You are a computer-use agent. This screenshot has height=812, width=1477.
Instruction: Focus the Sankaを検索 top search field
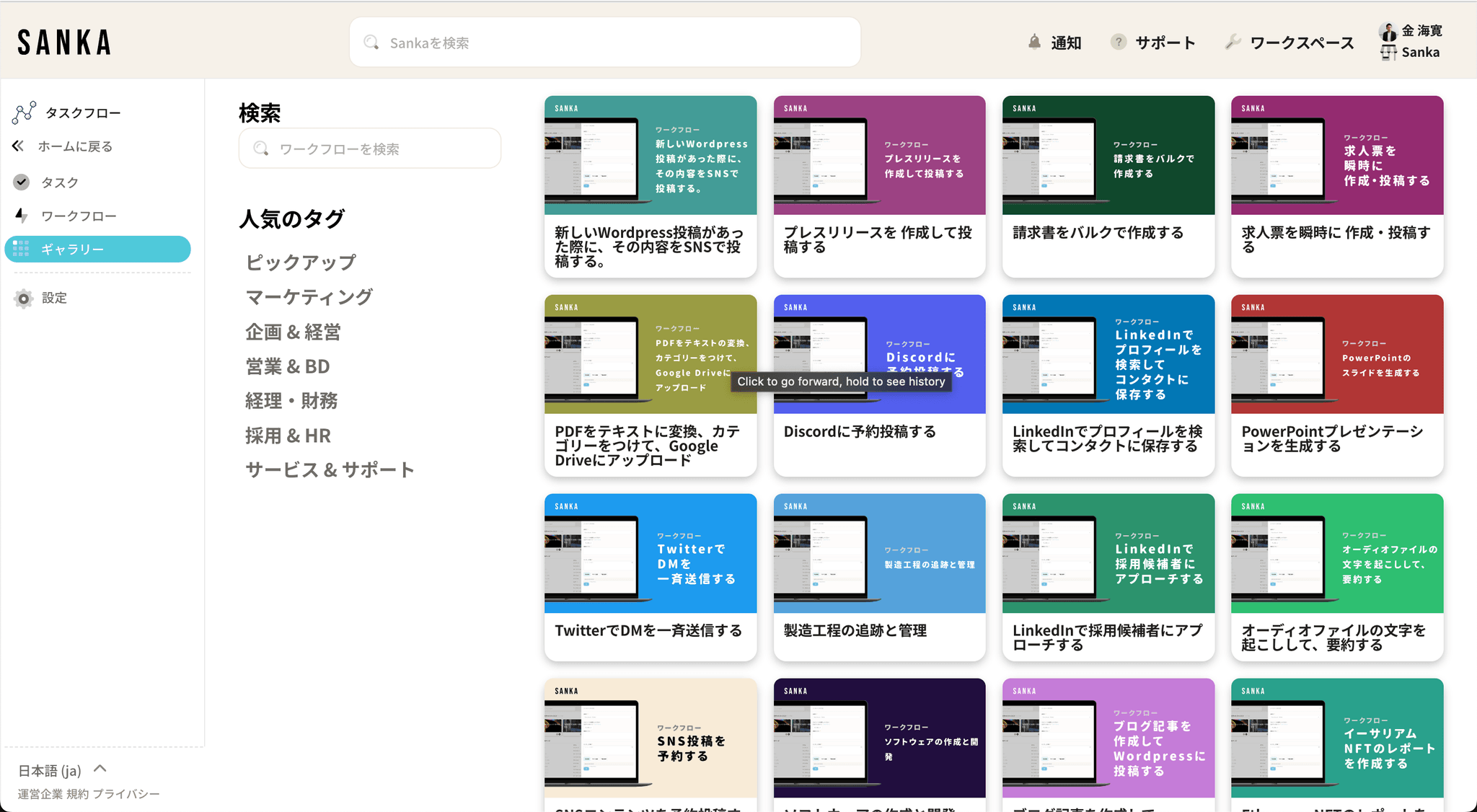[604, 43]
